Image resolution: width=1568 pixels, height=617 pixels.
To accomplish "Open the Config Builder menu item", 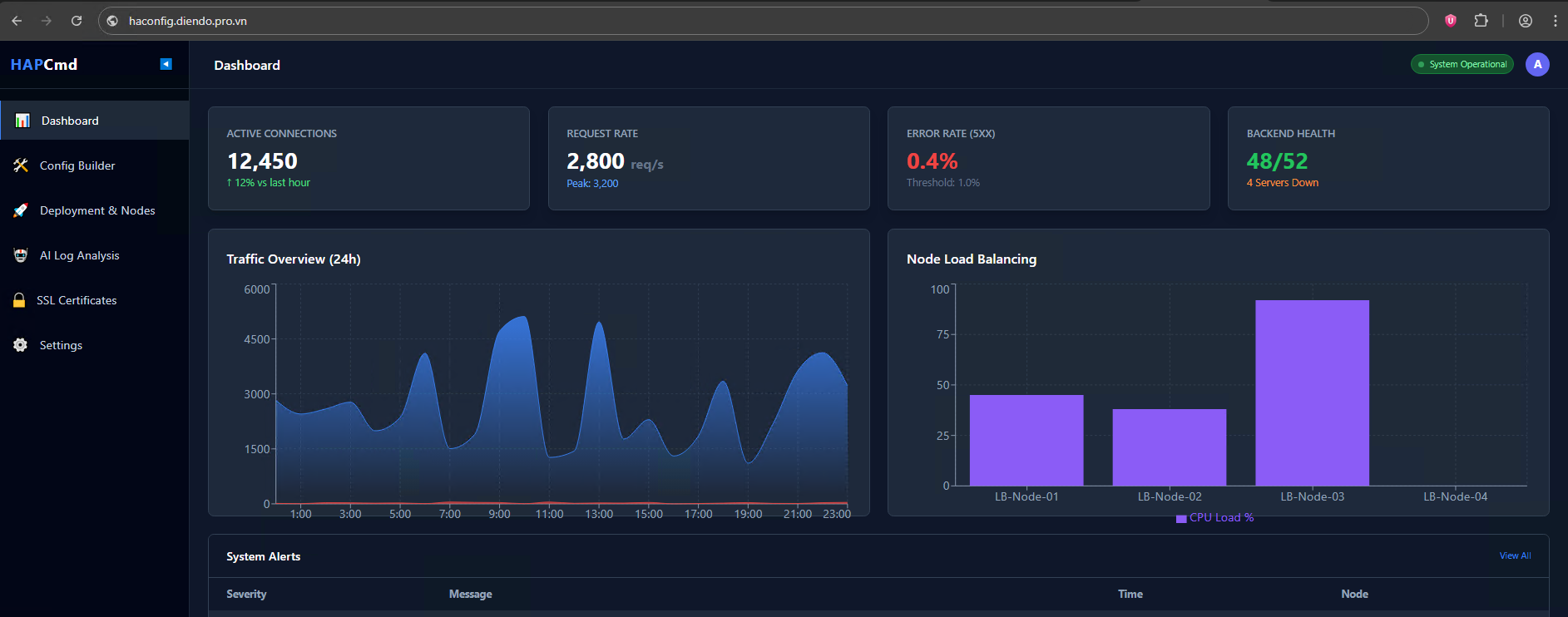I will point(77,165).
